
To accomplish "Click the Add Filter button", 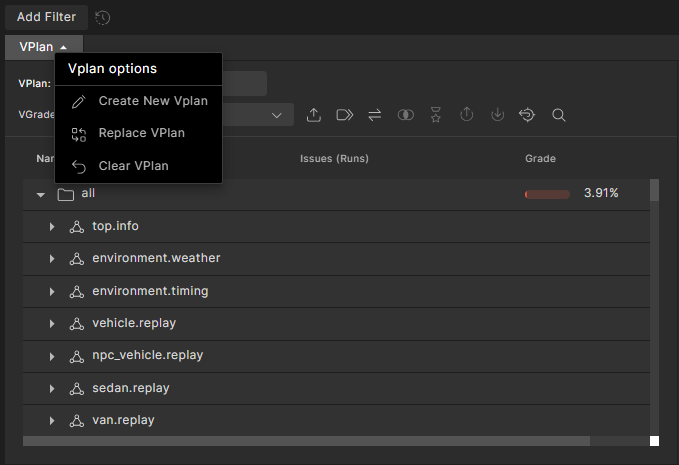I will (46, 17).
